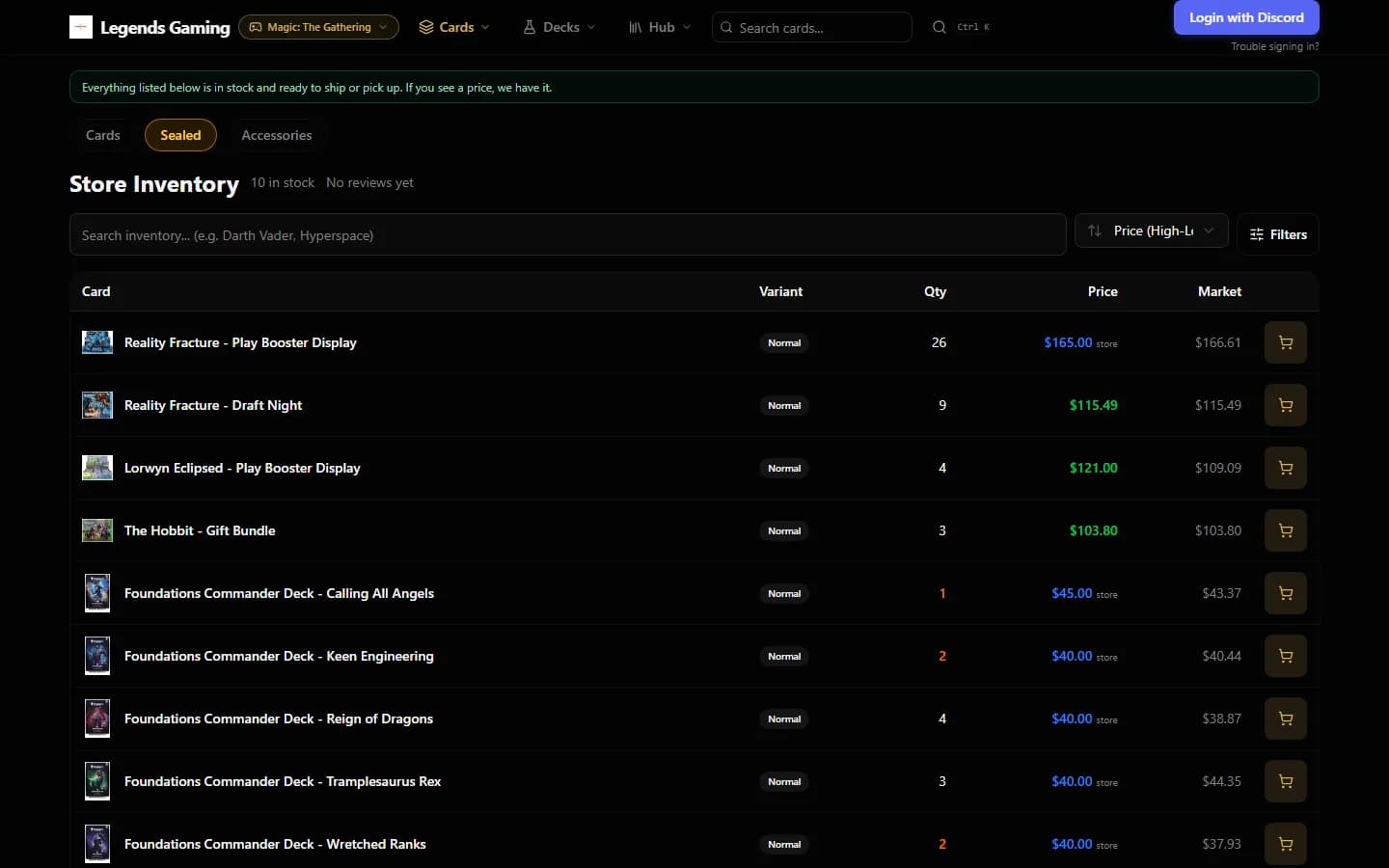Open Reality Fracture - Draft Night listing
This screenshot has width=1389, height=868.
pyautogui.click(x=213, y=405)
